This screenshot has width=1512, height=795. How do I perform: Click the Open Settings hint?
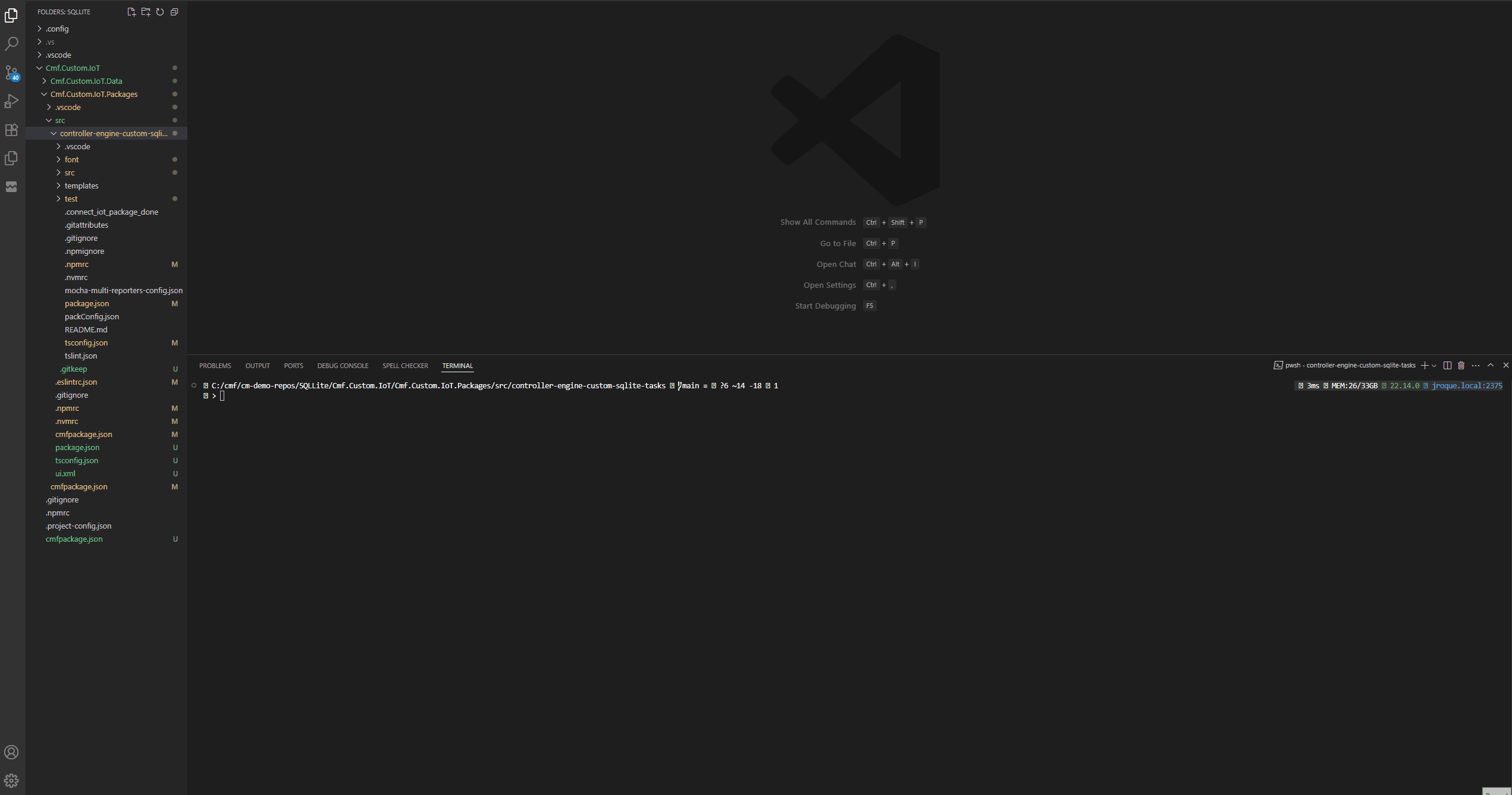pyautogui.click(x=830, y=285)
